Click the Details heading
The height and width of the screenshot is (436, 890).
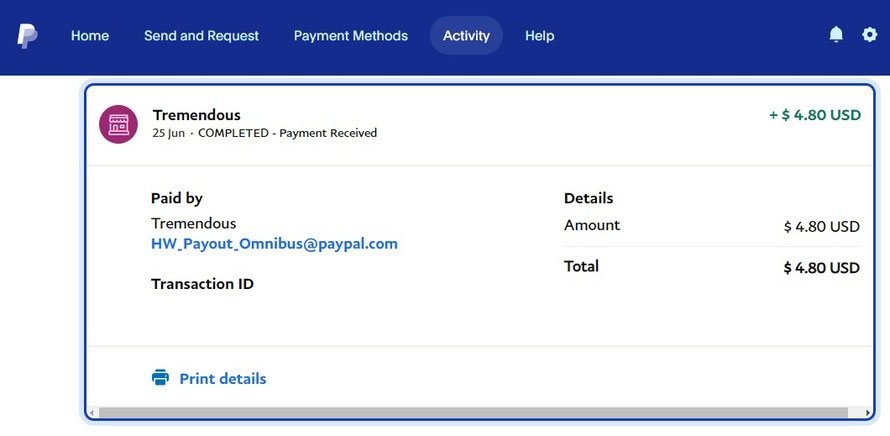point(589,198)
